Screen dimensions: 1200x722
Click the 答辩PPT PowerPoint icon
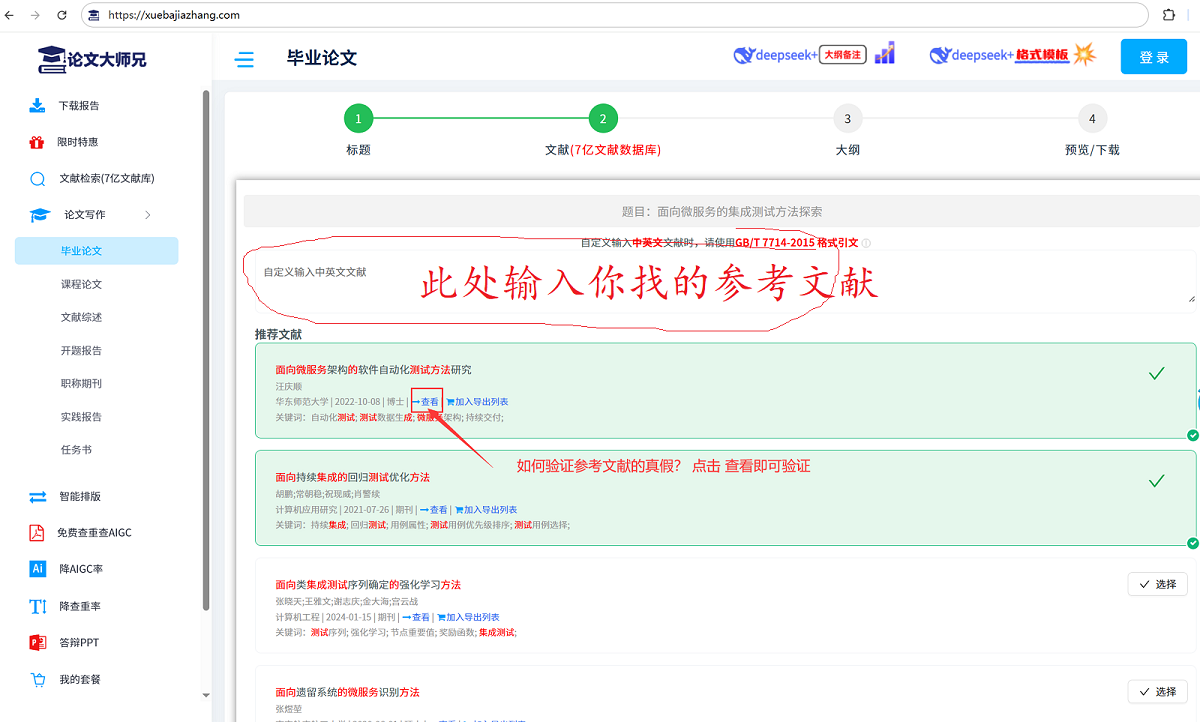[x=37, y=643]
